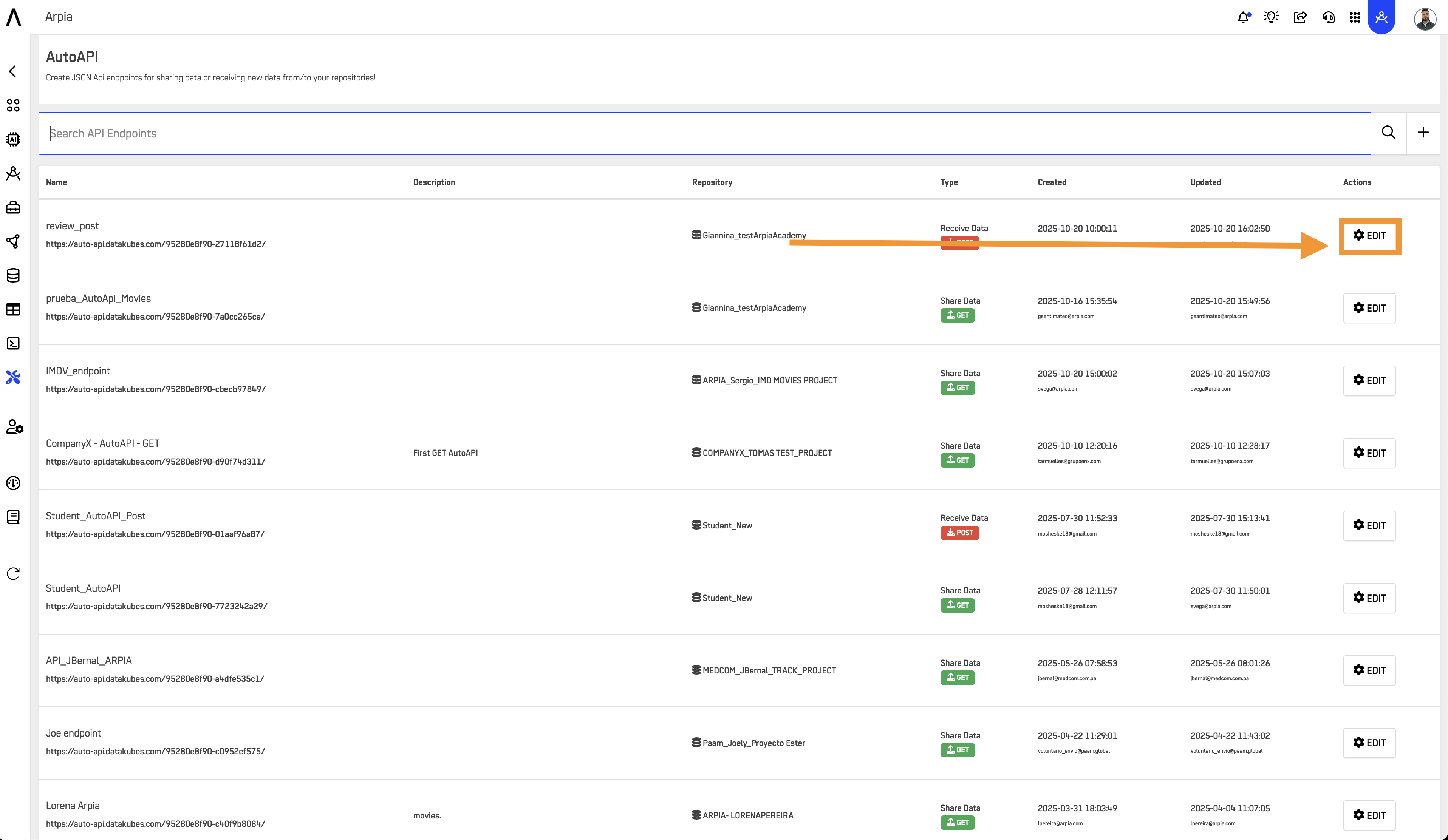This screenshot has width=1448, height=840.
Task: Click the user profile avatar photo
Action: (1425, 19)
